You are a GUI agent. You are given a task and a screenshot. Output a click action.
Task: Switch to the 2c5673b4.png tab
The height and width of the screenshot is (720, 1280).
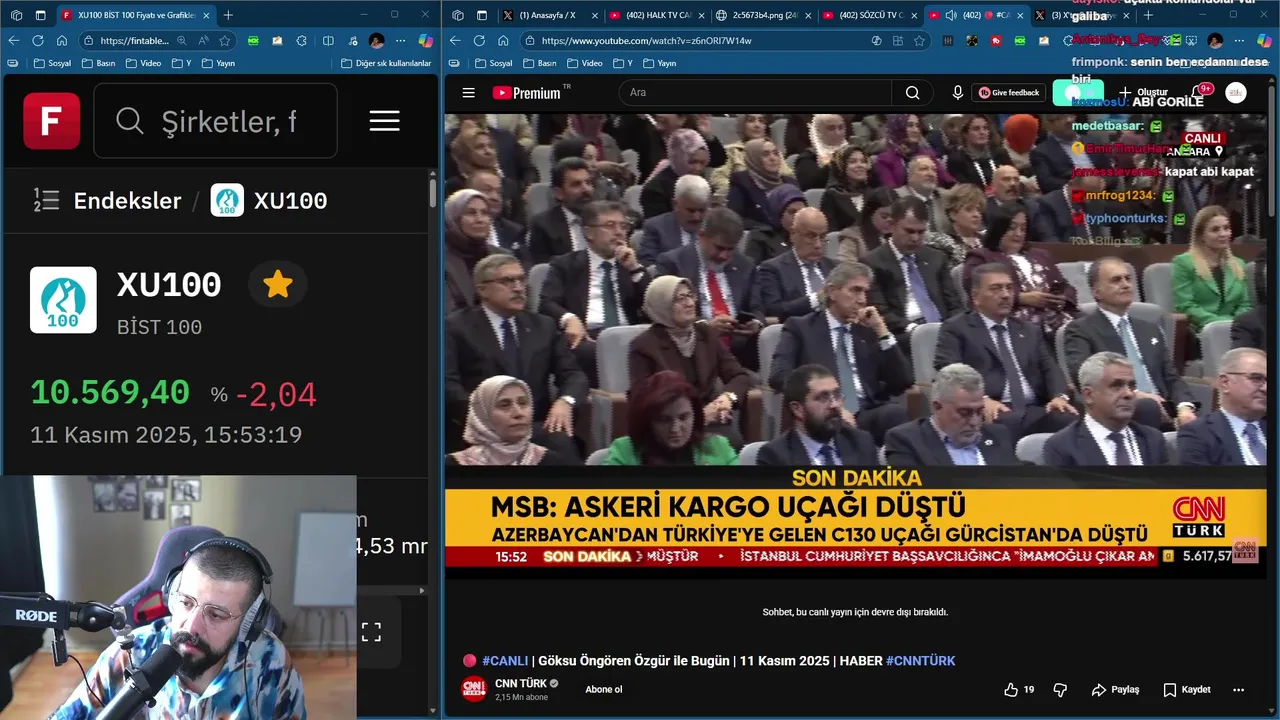(764, 15)
